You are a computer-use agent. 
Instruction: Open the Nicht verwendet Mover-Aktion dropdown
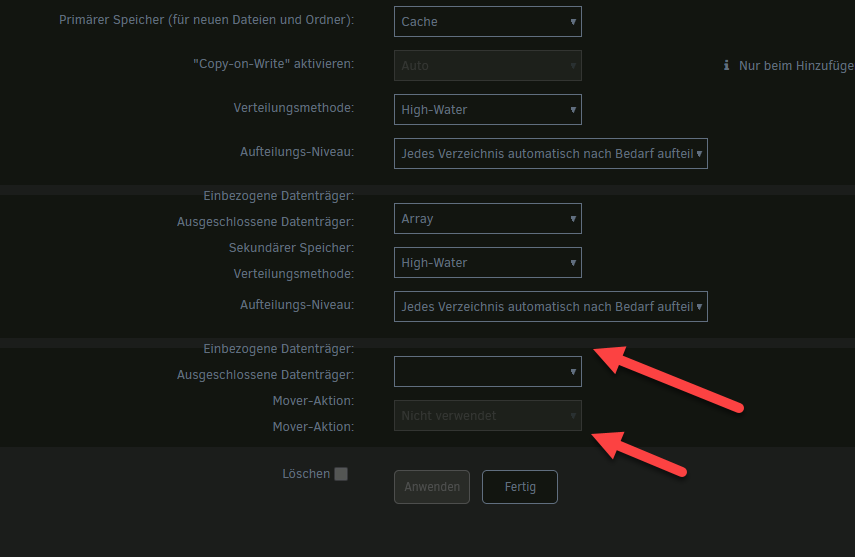487,416
